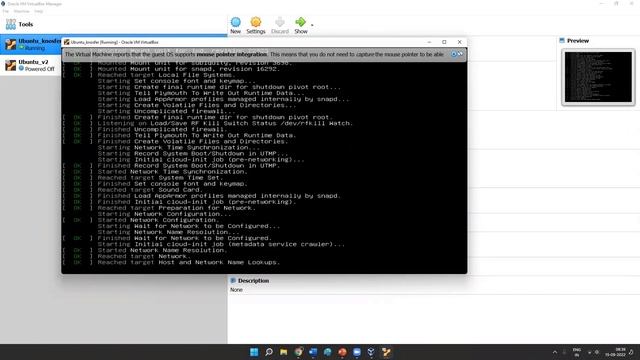Click 'Reached target Sound Card.' console line
This screenshot has height=360, width=640.
(x=150, y=190)
